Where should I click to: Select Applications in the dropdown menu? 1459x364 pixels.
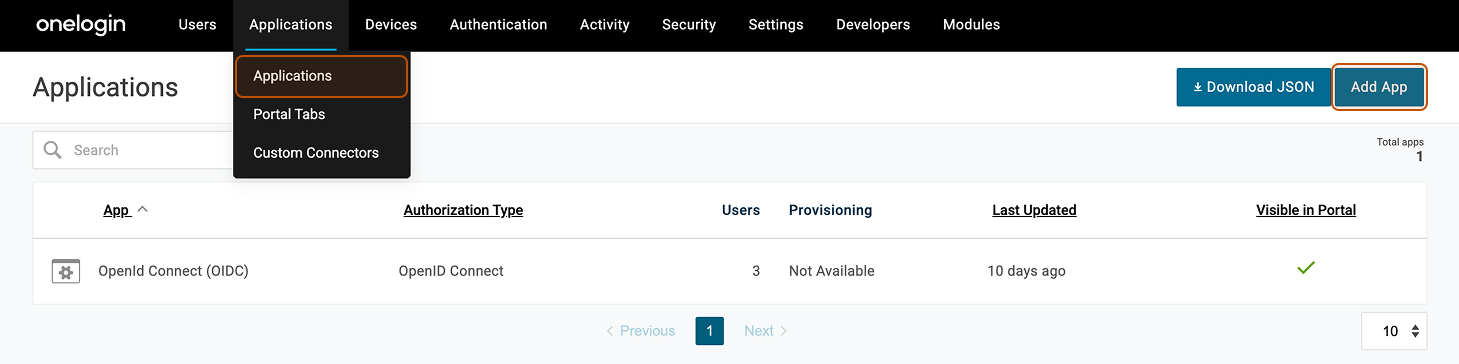[x=322, y=76]
